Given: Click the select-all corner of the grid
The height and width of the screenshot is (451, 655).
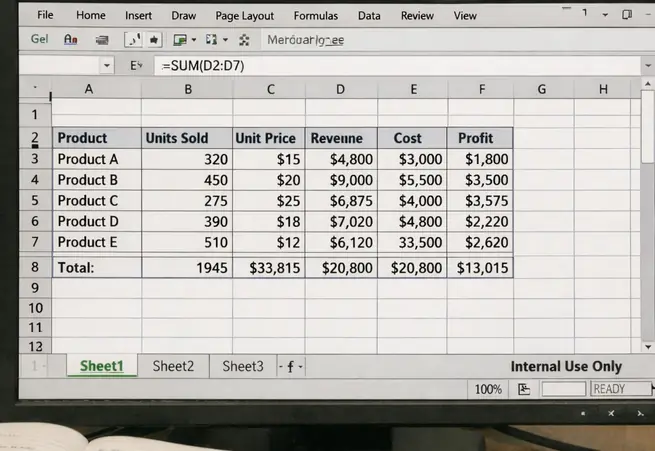Looking at the screenshot, I should (x=35, y=89).
